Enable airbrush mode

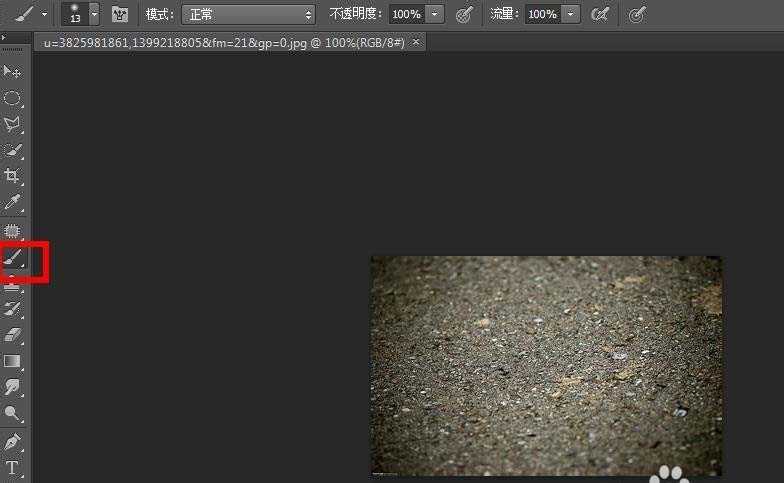pyautogui.click(x=600, y=14)
